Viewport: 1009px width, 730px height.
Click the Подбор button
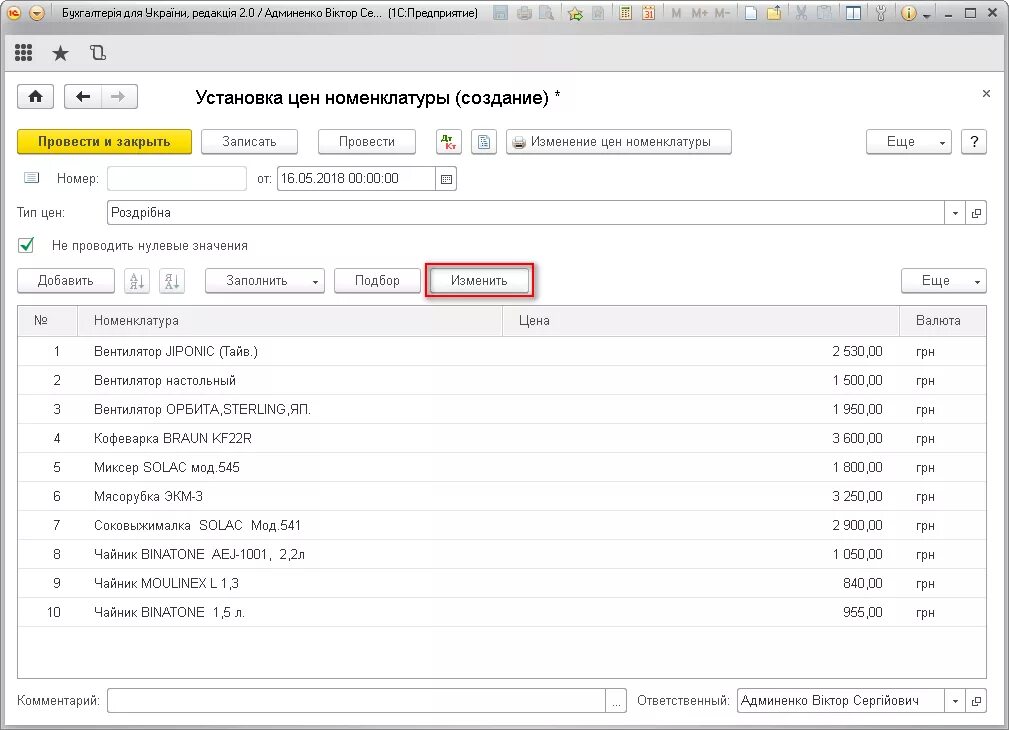(377, 281)
